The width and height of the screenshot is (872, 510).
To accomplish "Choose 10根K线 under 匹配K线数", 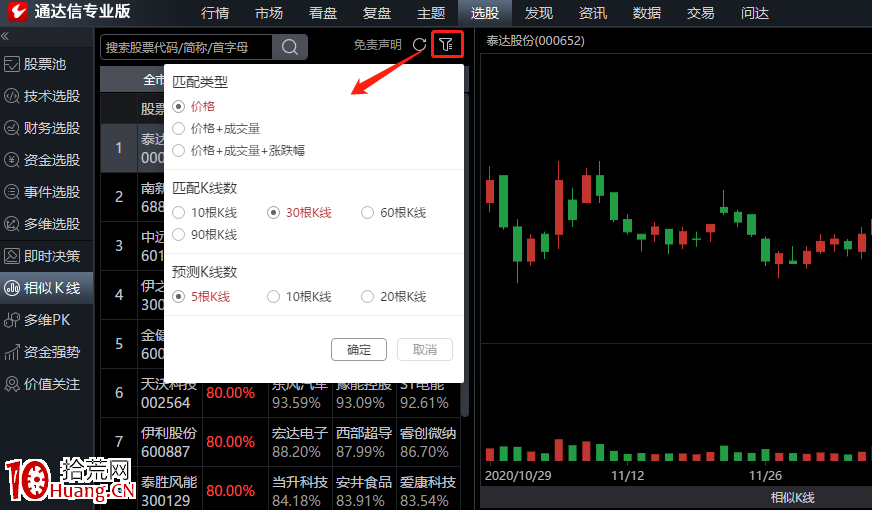I will pyautogui.click(x=205, y=212).
